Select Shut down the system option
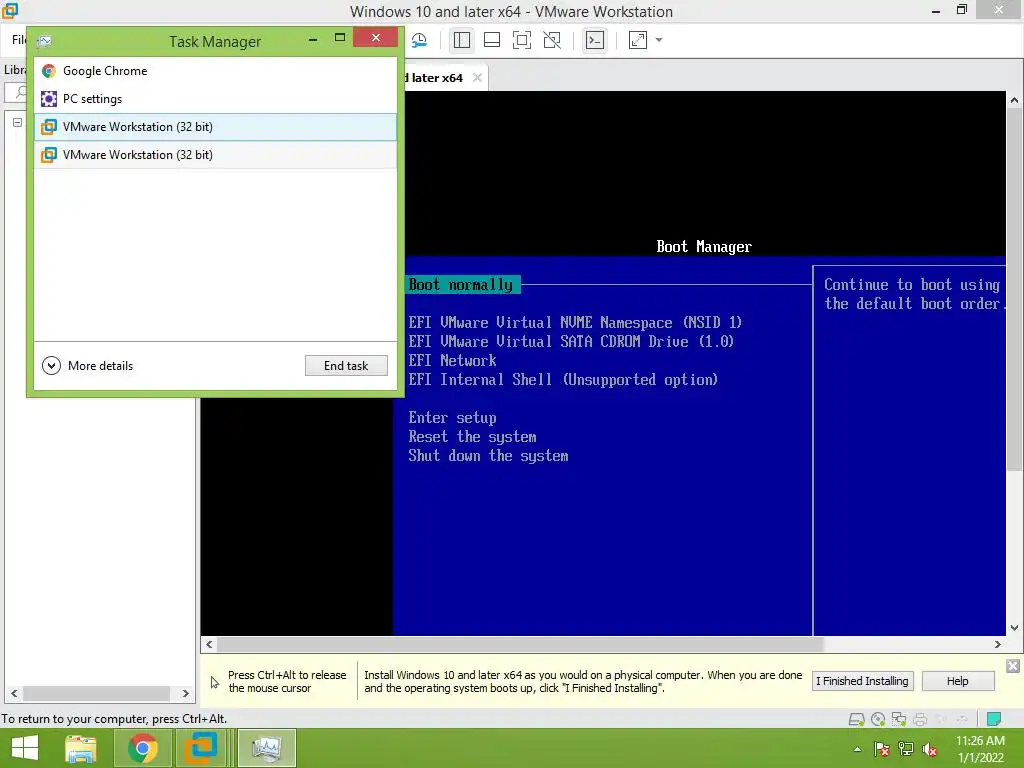 (488, 456)
